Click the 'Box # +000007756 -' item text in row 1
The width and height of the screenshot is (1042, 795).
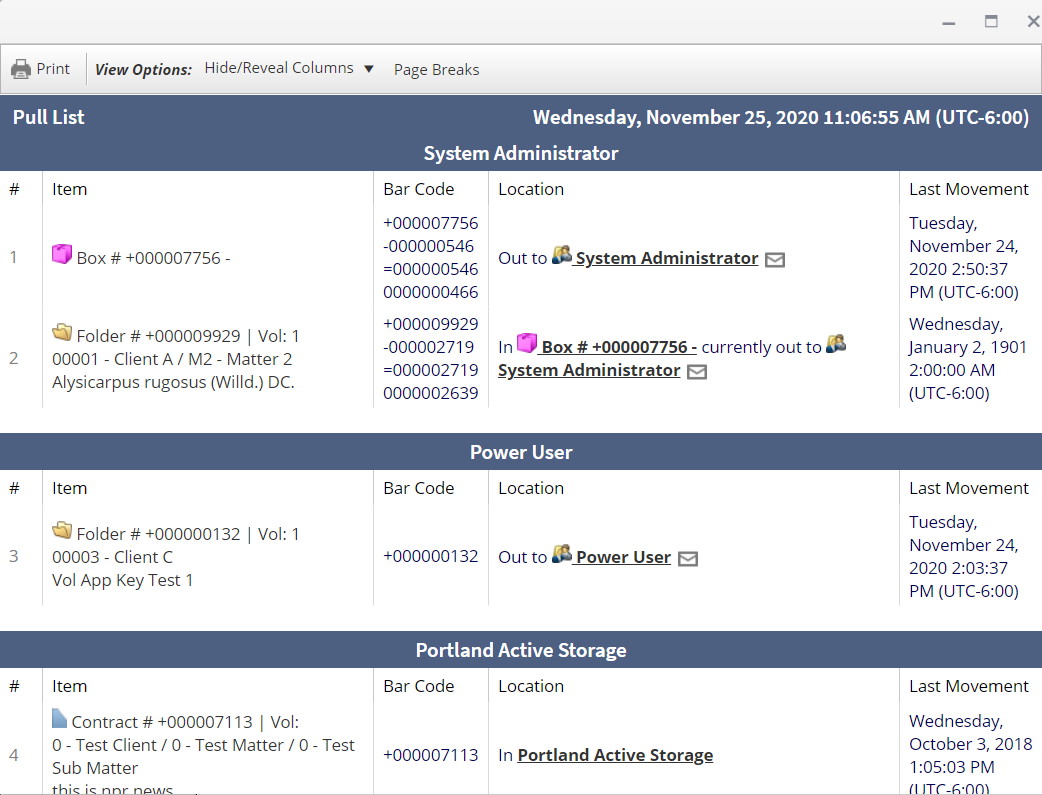point(154,258)
